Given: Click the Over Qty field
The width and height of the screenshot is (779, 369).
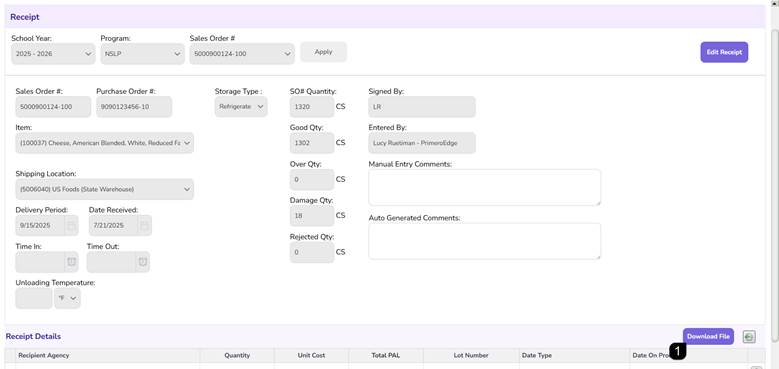Looking at the screenshot, I should 312,179.
